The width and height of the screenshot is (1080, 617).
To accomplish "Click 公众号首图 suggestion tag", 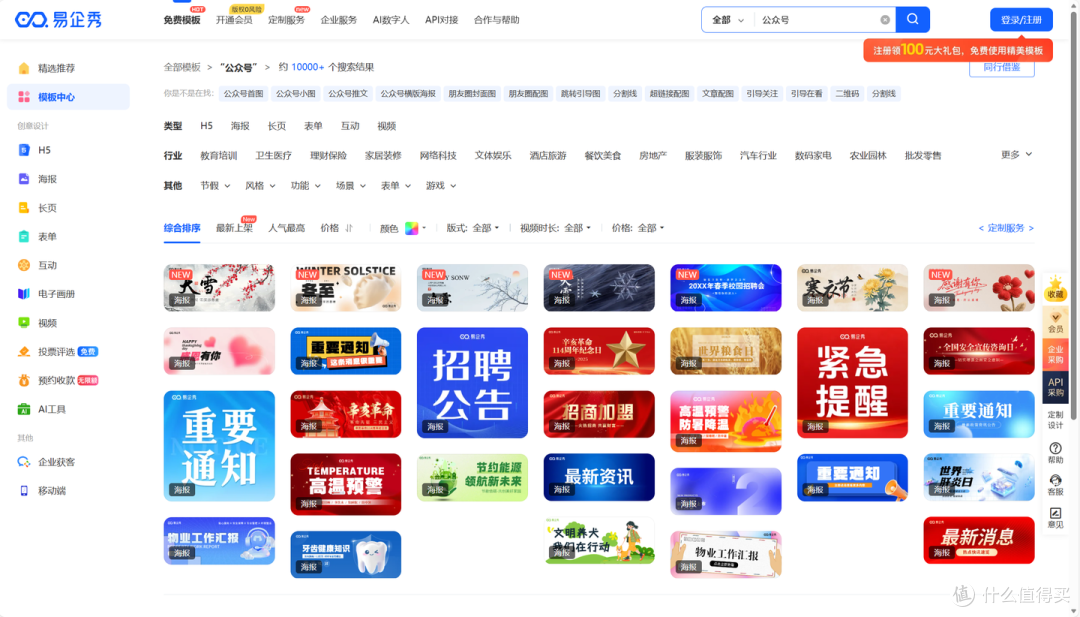I will 243,94.
